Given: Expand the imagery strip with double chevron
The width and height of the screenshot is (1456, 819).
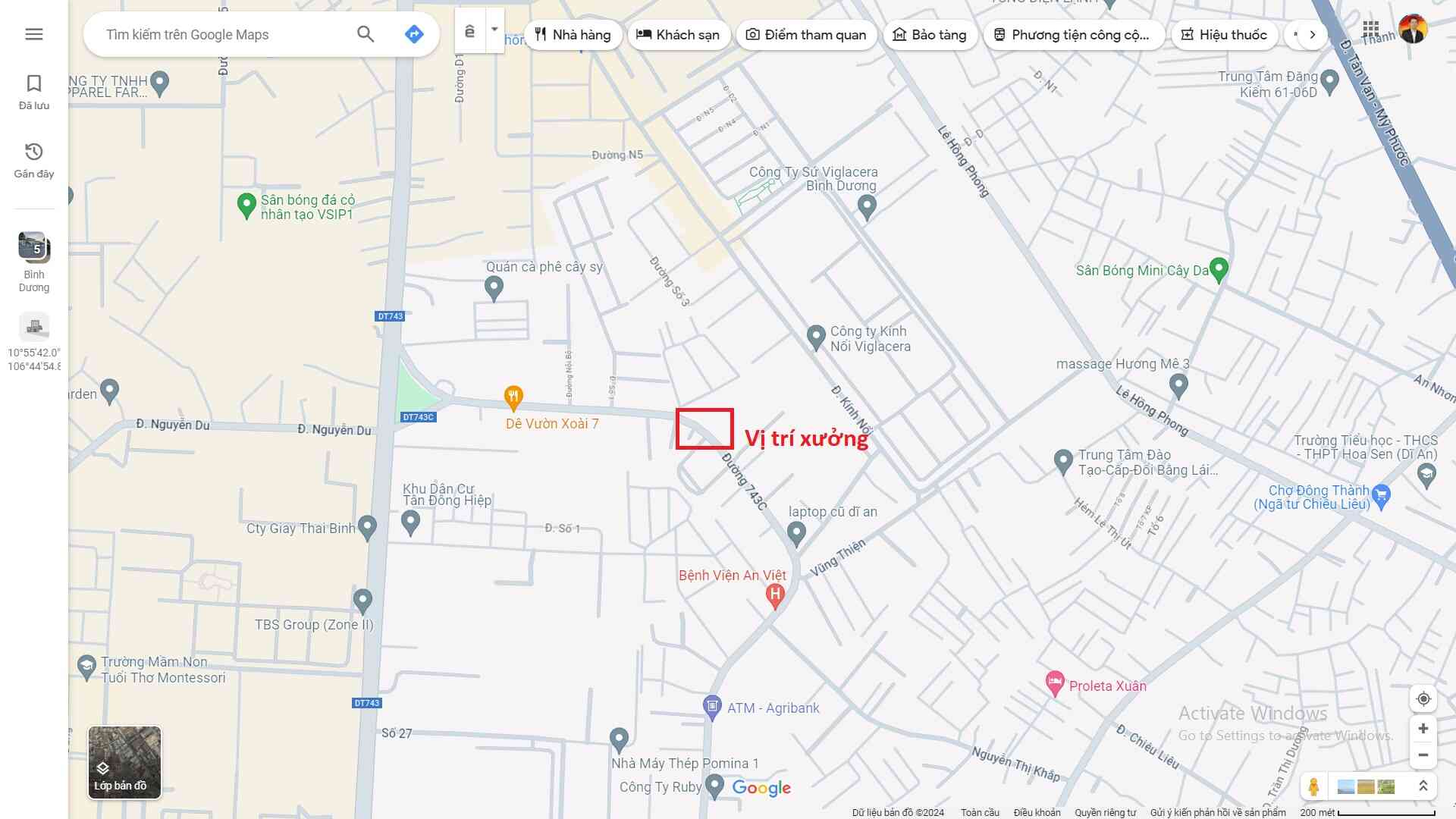Looking at the screenshot, I should (x=1423, y=786).
